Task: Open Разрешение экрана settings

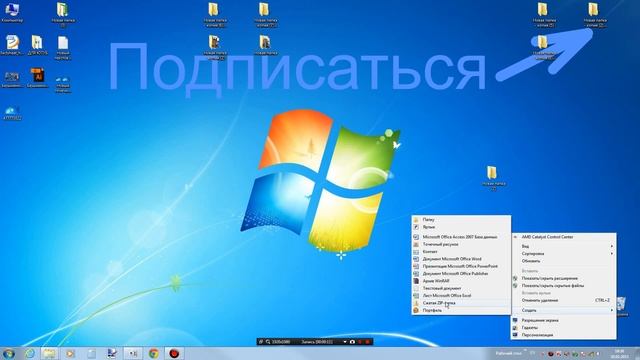Action: click(x=563, y=320)
